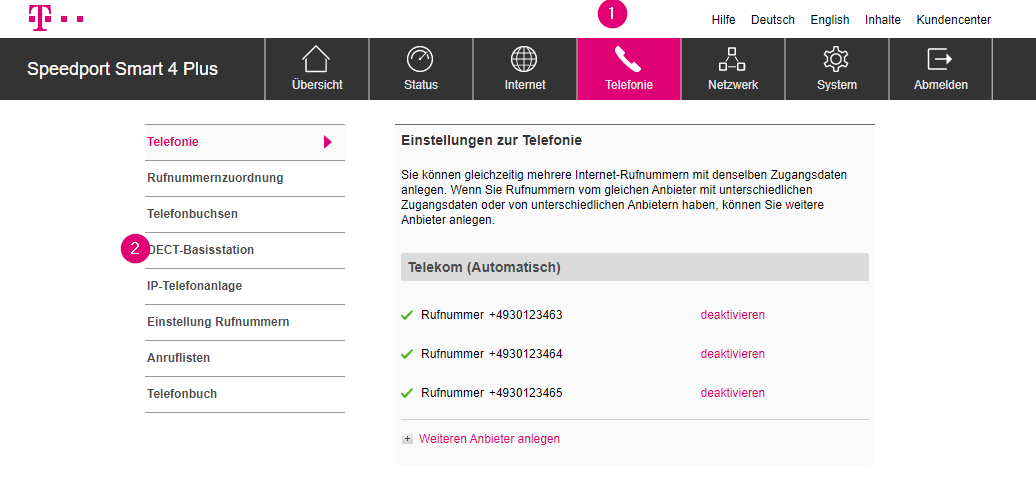
Task: Open the Übersicht home icon
Action: click(x=316, y=60)
